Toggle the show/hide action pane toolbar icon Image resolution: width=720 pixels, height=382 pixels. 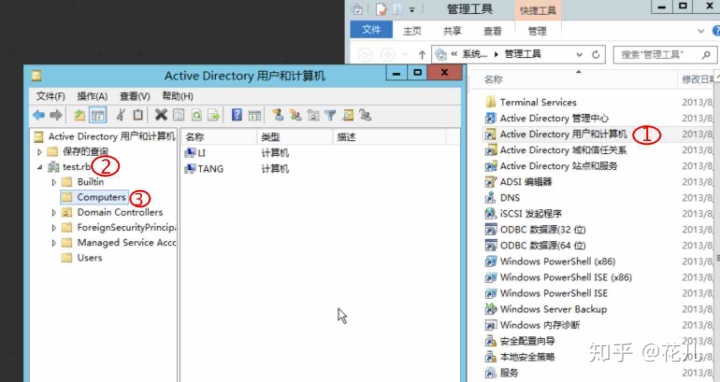coord(254,115)
